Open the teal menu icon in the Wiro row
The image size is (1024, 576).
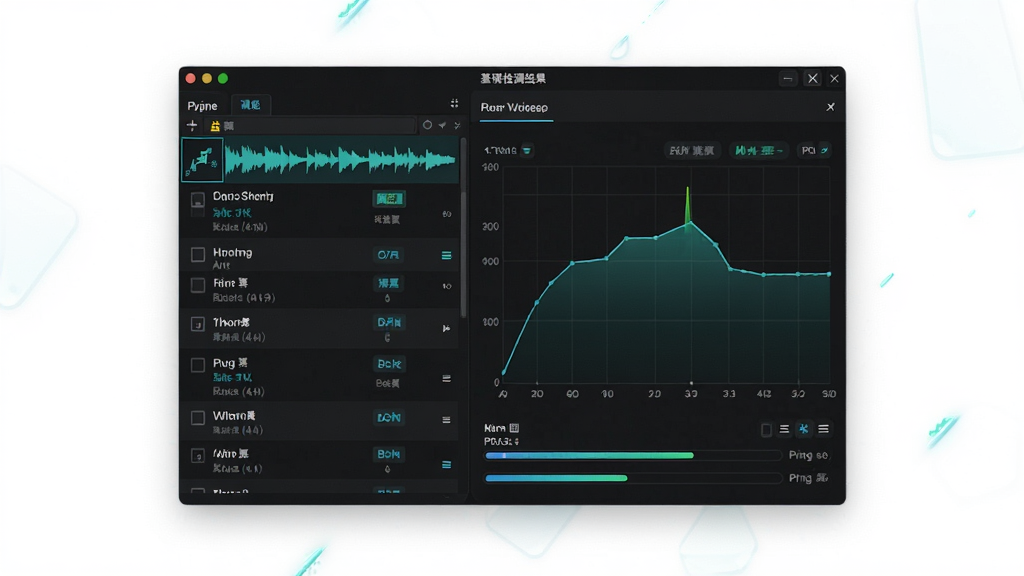(447, 464)
